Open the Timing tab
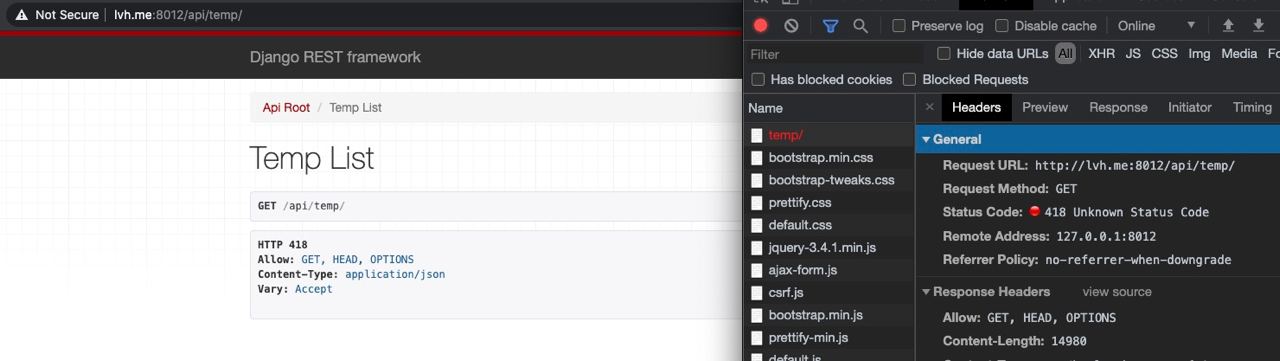1280x361 pixels. (1252, 107)
